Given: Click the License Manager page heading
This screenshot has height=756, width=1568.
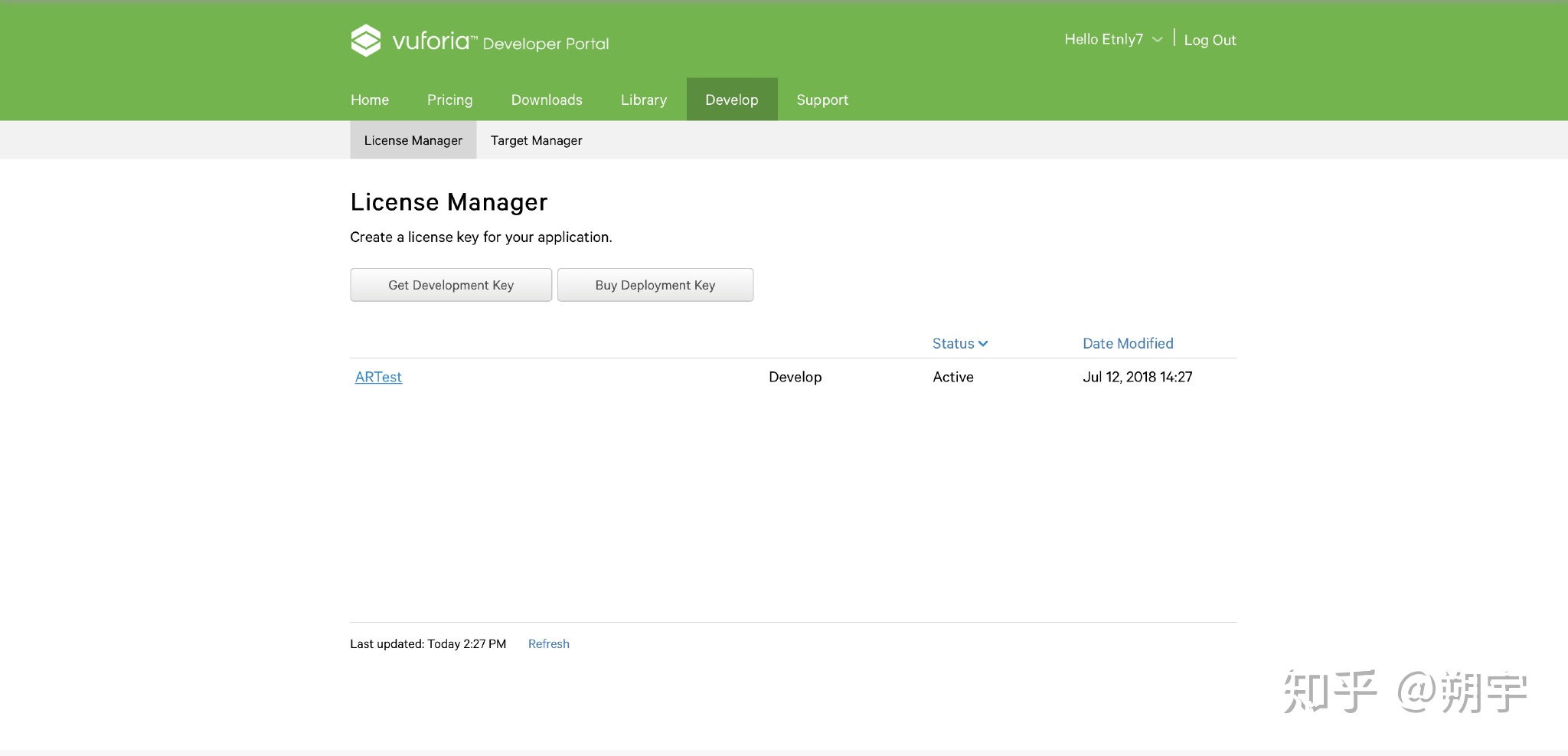Looking at the screenshot, I should pyautogui.click(x=449, y=202).
